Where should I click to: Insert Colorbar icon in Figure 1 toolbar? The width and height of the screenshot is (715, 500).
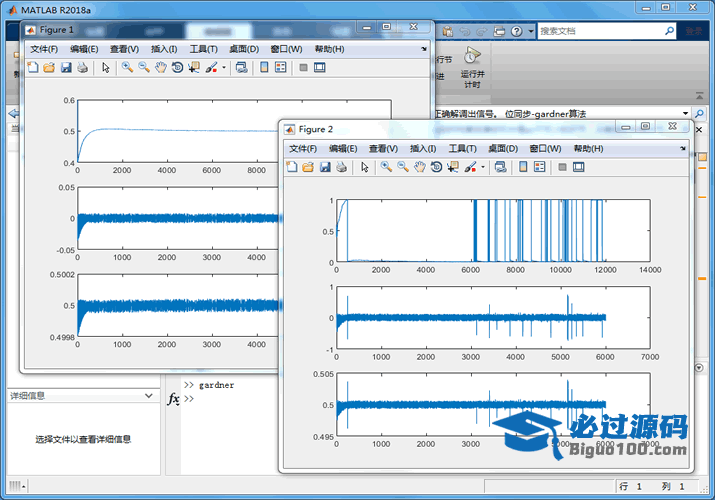[264, 67]
